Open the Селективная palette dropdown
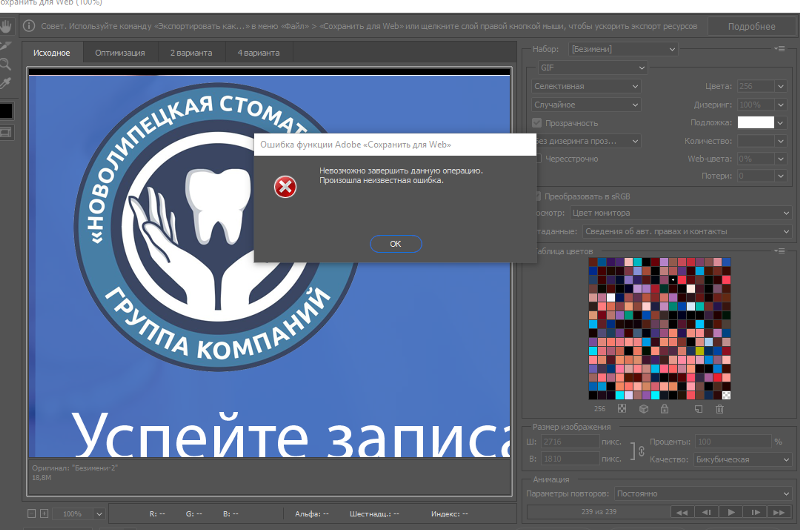 (x=586, y=86)
